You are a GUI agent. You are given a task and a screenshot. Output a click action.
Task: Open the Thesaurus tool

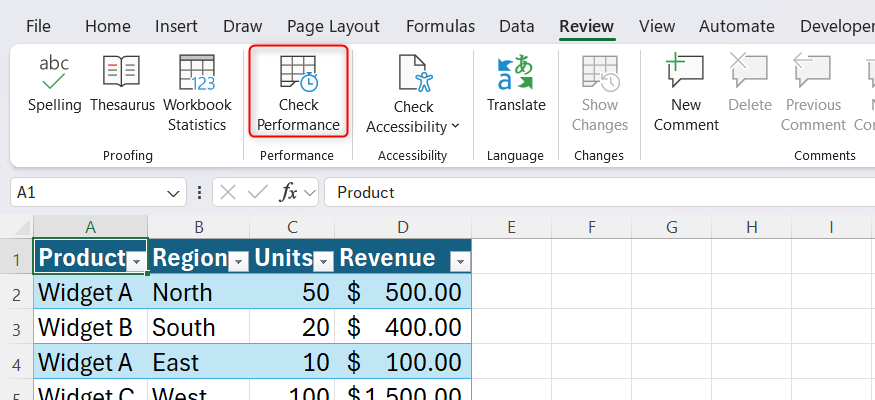point(122,84)
